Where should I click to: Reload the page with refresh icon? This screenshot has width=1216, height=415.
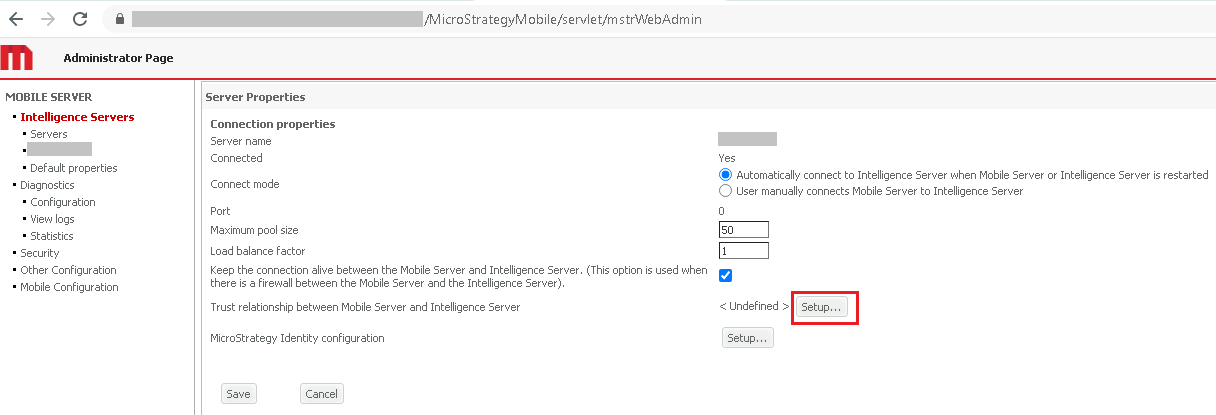point(80,19)
